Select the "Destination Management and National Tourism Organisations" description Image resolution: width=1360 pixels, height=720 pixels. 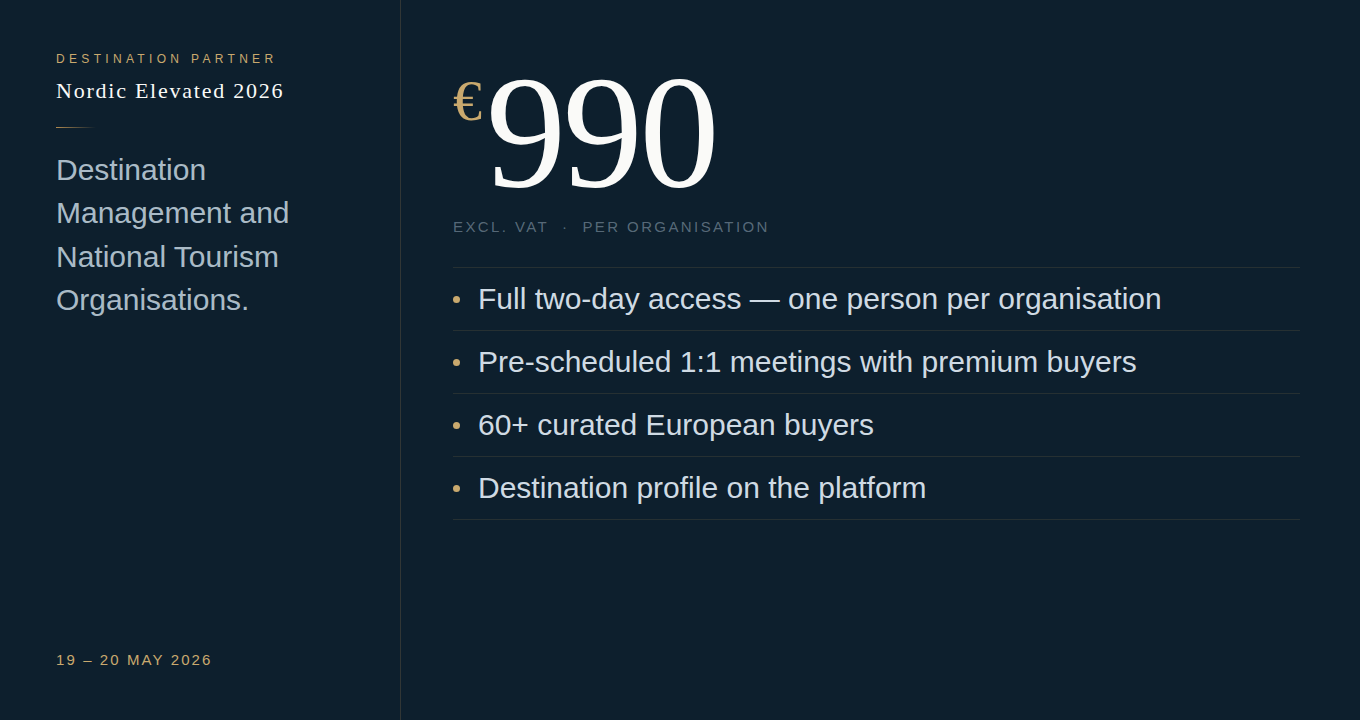(x=172, y=235)
